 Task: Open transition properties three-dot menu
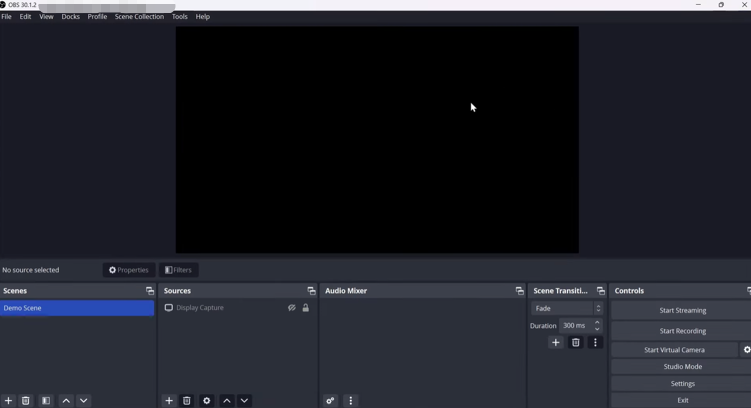point(595,342)
